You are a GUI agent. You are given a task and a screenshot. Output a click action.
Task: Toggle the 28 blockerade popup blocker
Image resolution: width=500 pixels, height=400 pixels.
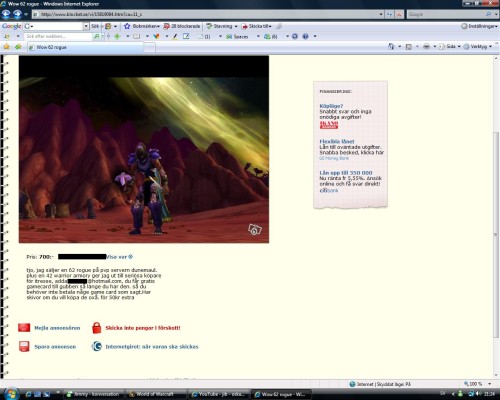182,26
